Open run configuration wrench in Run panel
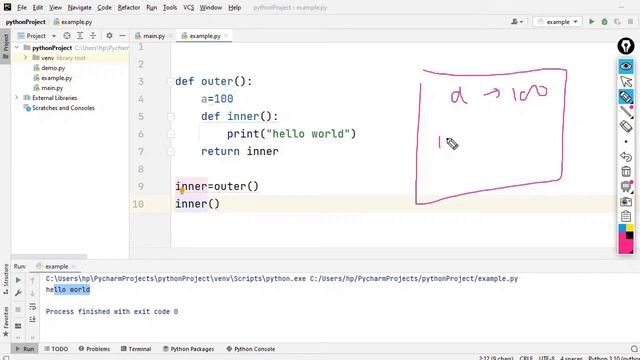The width and height of the screenshot is (640, 360). click(x=18, y=293)
